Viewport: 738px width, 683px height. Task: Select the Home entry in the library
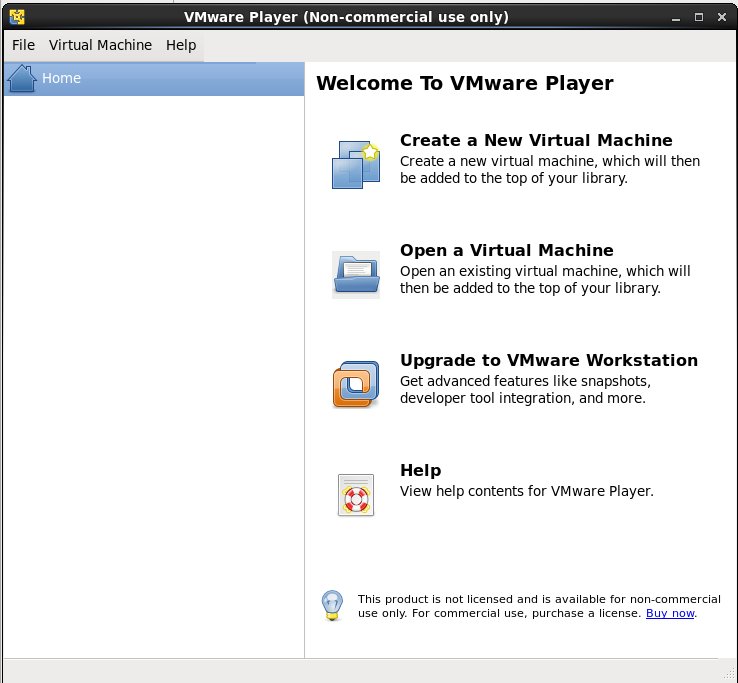point(154,79)
